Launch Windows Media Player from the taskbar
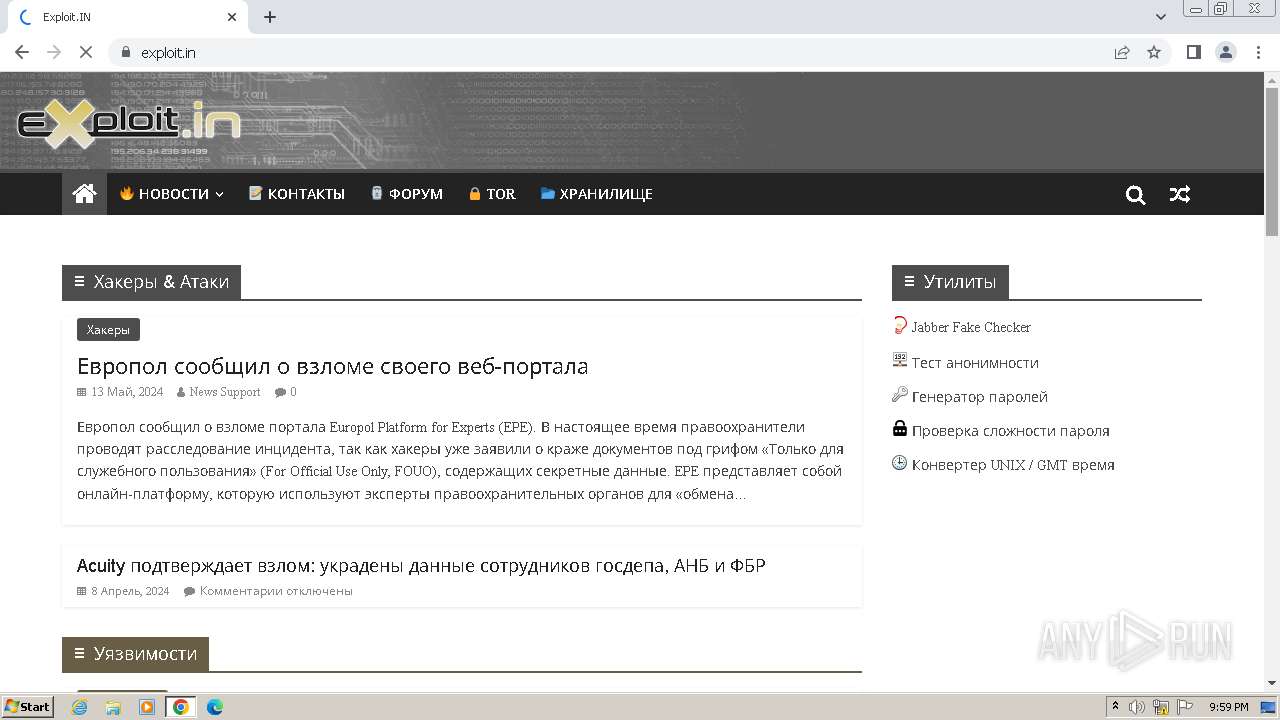The width and height of the screenshot is (1280, 720). (147, 707)
